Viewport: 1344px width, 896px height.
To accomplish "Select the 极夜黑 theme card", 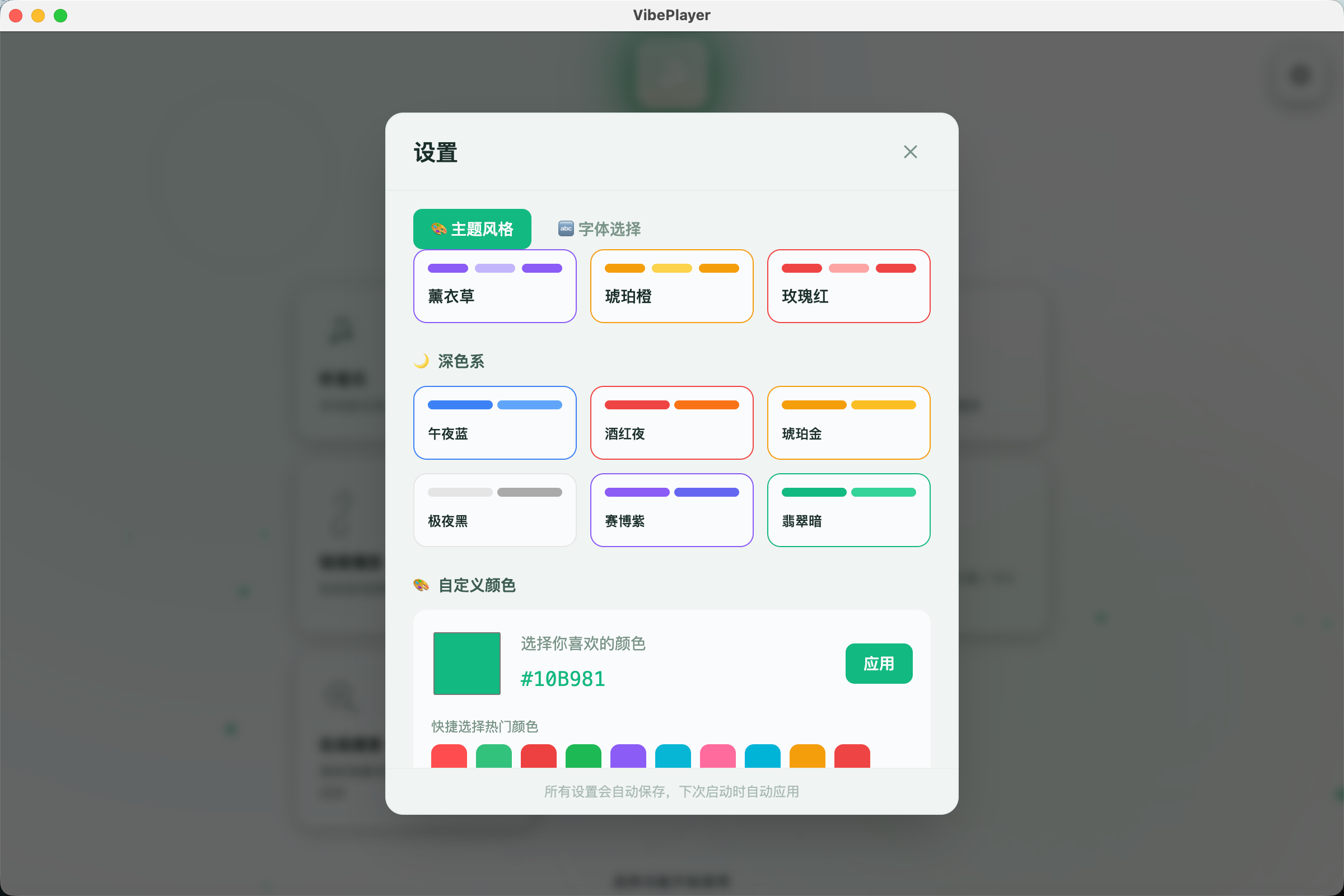I will (494, 510).
